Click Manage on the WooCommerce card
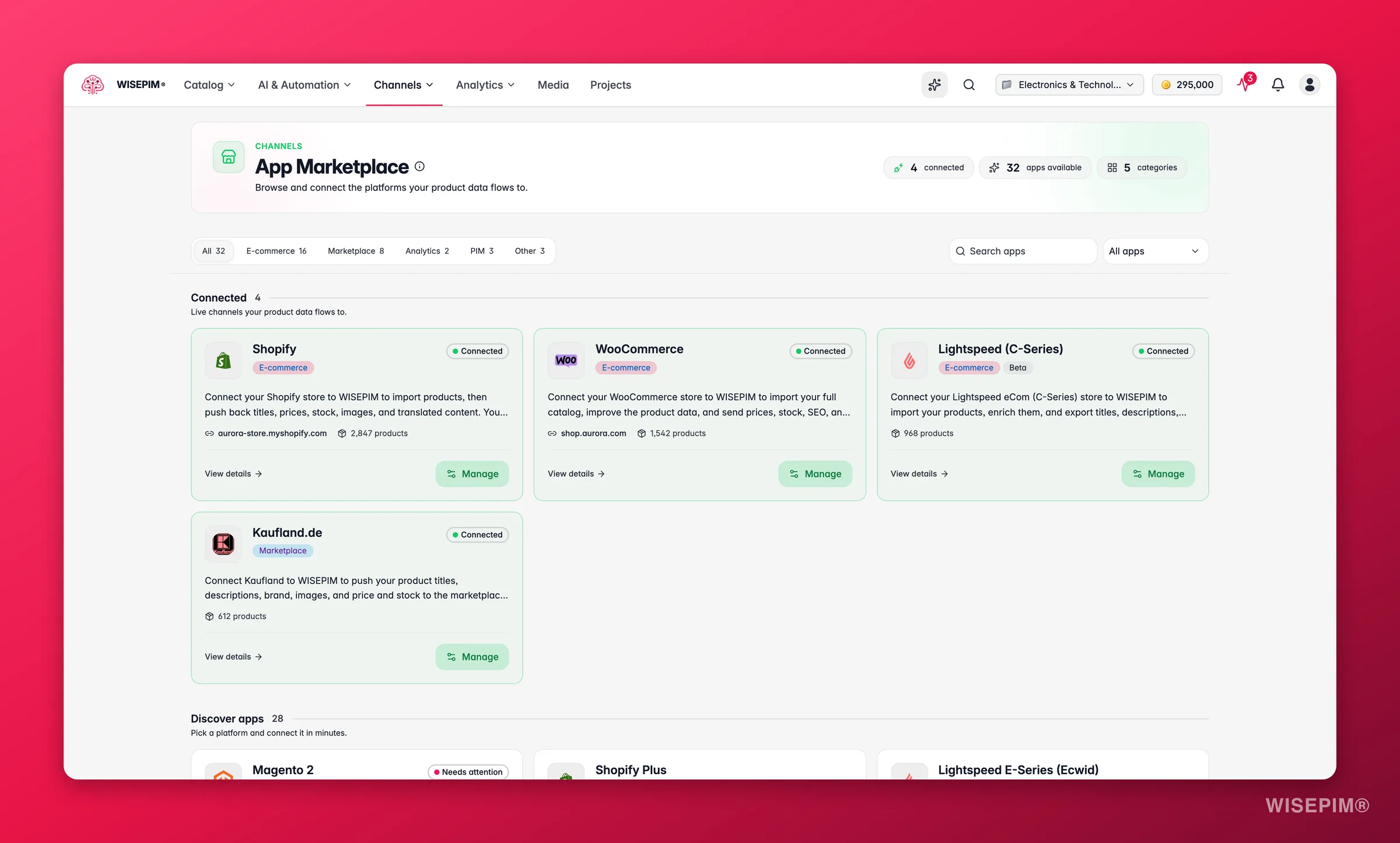 (x=815, y=474)
